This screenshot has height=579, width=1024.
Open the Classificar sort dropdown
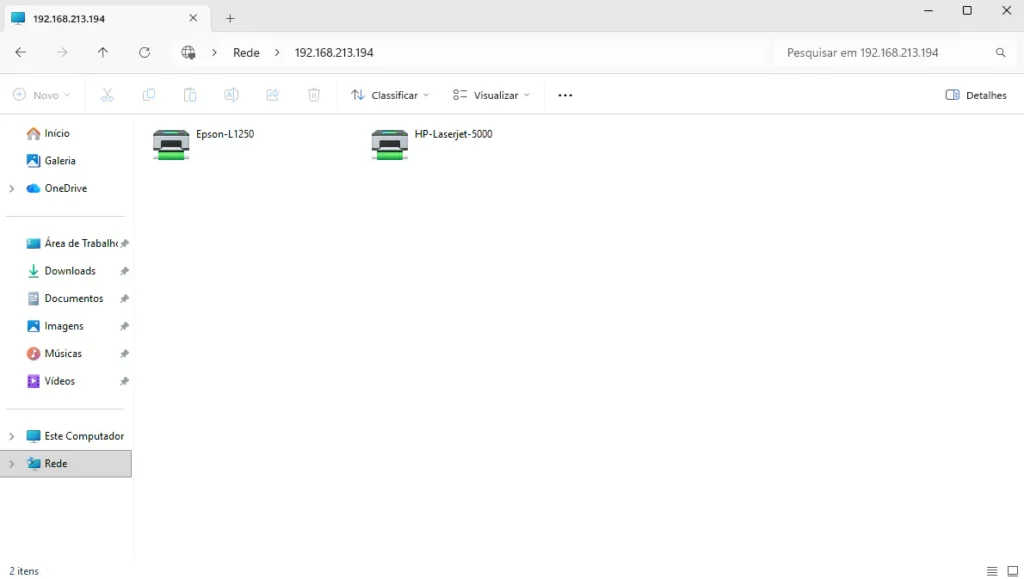tap(390, 95)
